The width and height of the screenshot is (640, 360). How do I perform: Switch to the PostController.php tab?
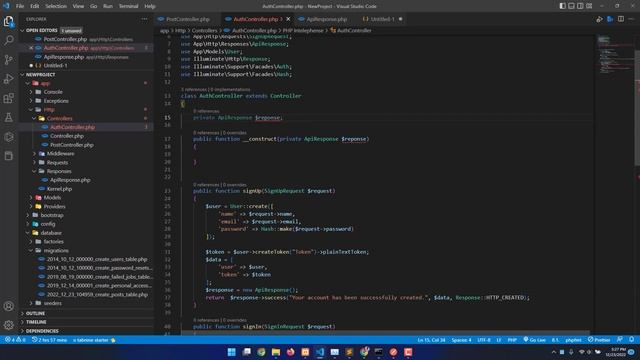point(187,19)
